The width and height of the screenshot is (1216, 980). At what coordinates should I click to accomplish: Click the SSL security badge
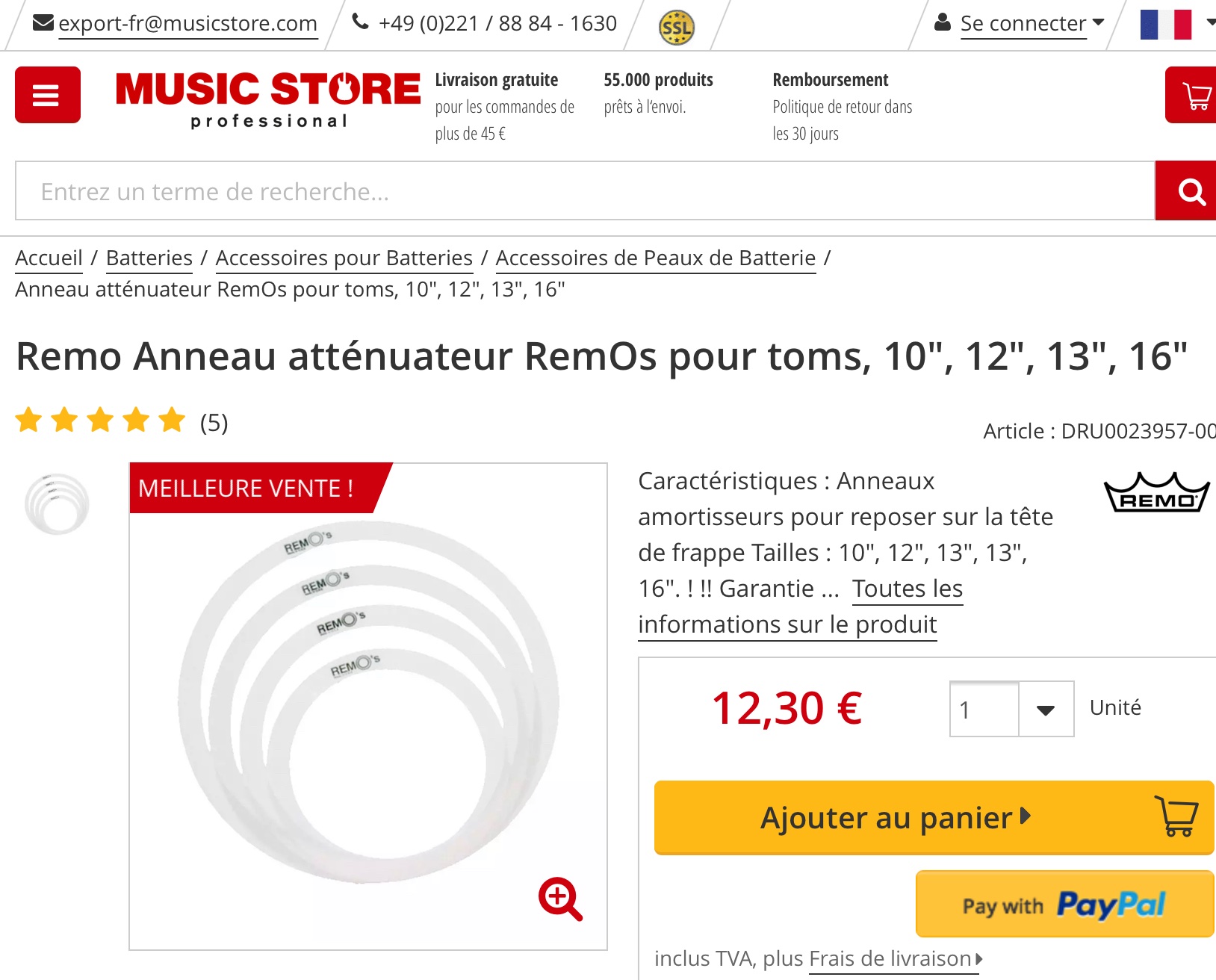pos(676,28)
